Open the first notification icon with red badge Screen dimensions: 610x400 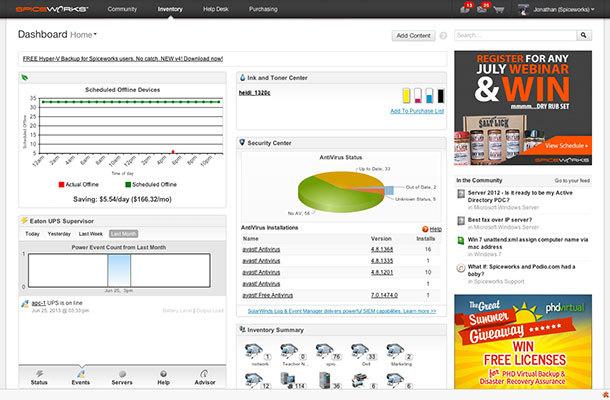tap(466, 8)
